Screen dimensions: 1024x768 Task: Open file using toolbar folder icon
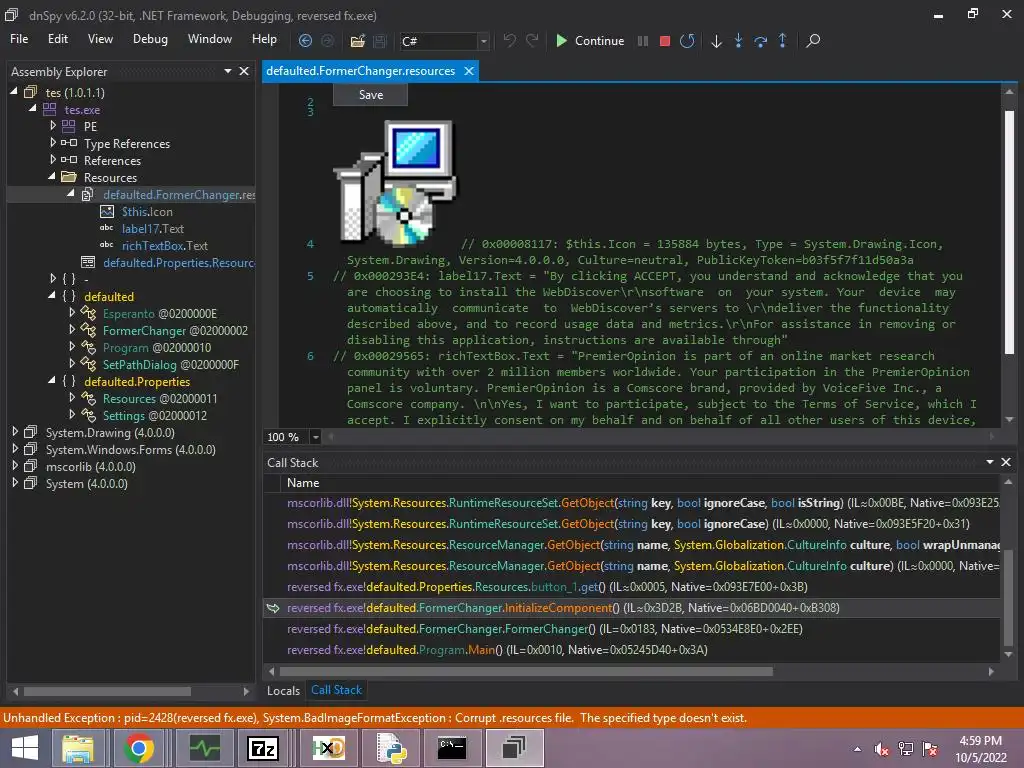coord(357,40)
